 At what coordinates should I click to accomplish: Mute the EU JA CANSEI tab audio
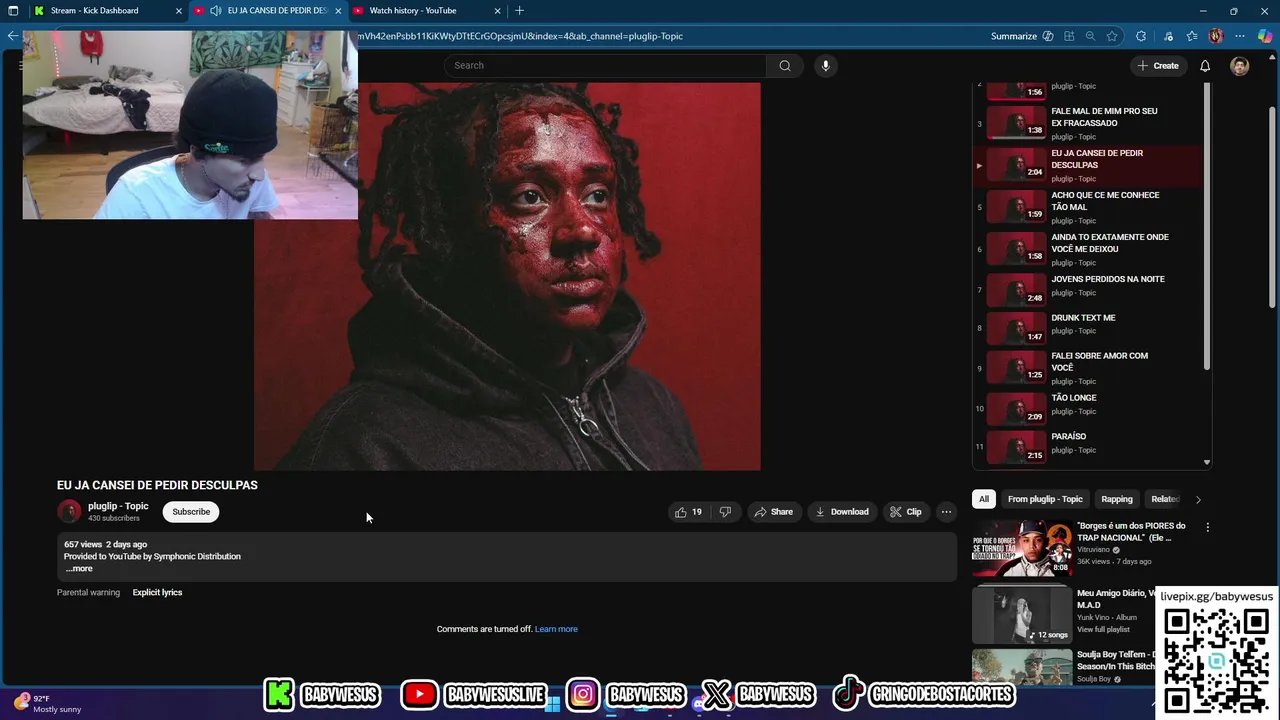coord(215,10)
